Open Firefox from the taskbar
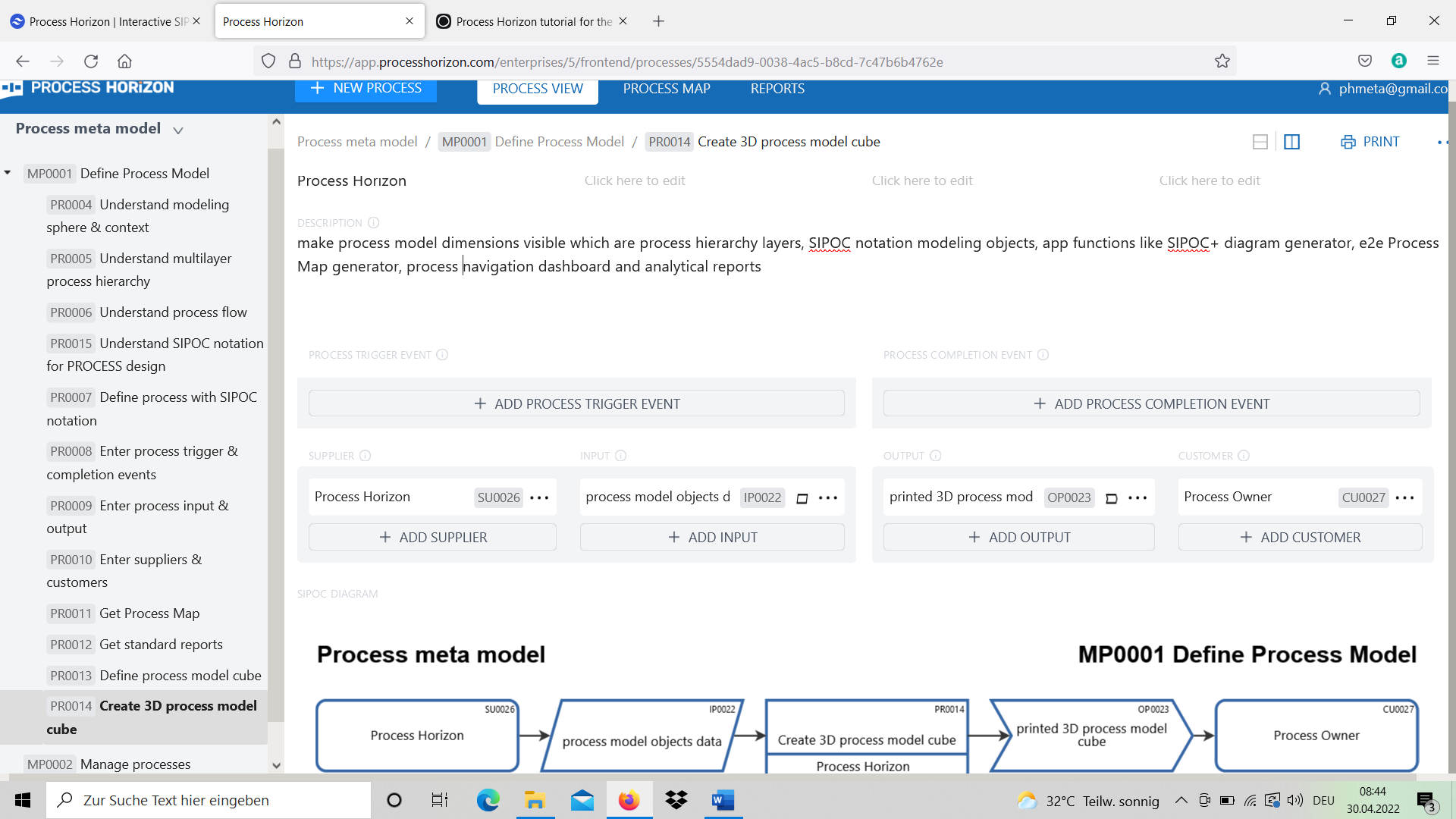 point(629,800)
